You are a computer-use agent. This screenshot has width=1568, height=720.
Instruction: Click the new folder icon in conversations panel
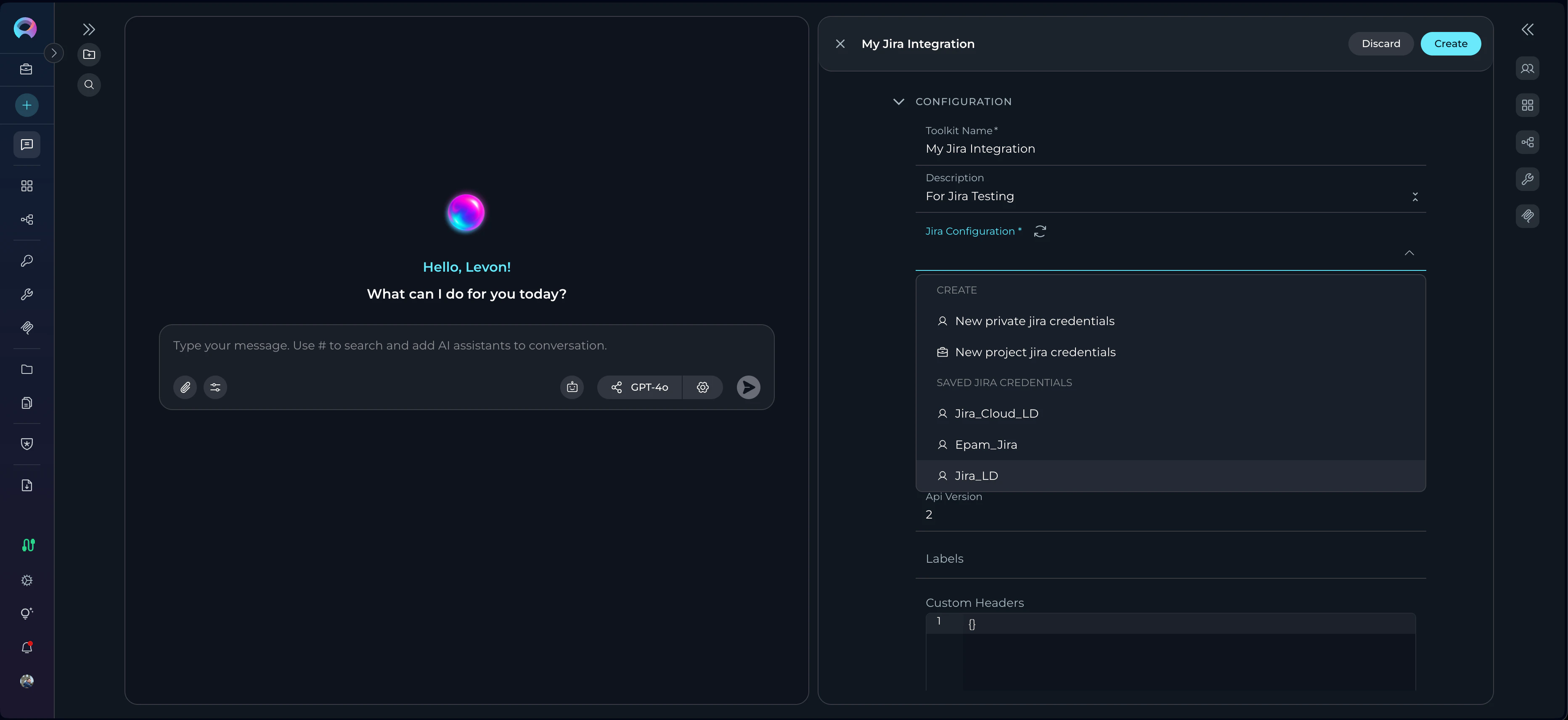(89, 54)
